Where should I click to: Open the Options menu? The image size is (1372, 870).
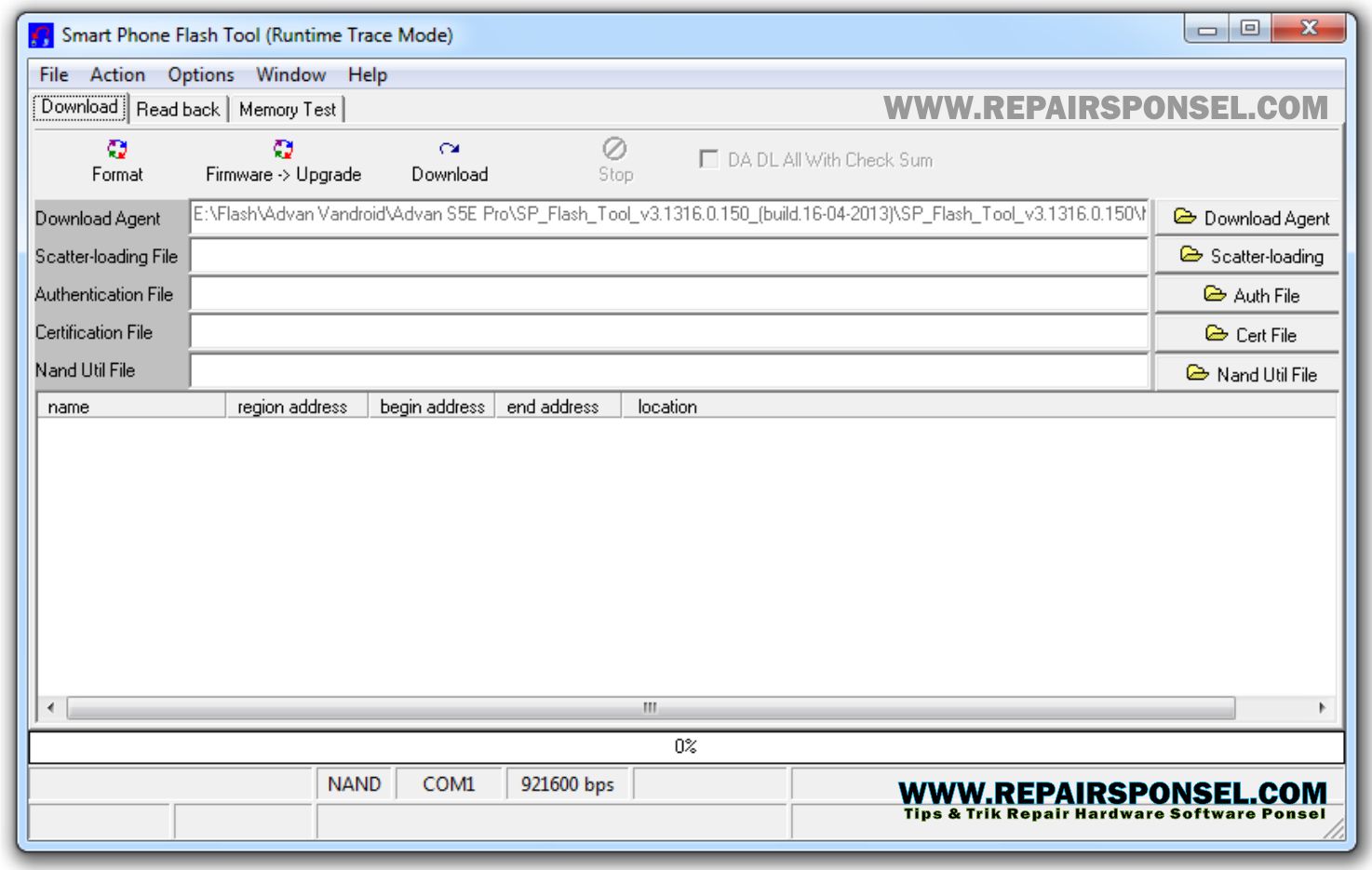pyautogui.click(x=199, y=74)
